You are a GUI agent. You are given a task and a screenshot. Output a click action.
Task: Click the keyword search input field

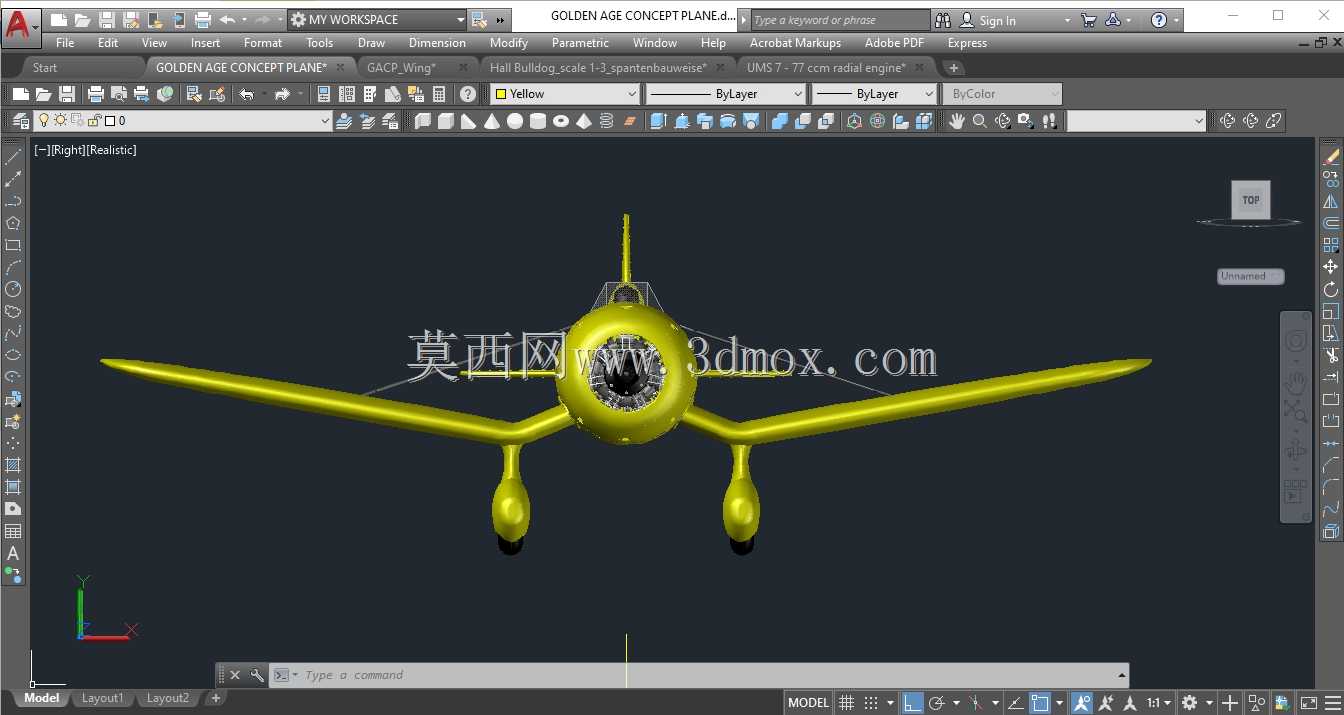tap(840, 20)
